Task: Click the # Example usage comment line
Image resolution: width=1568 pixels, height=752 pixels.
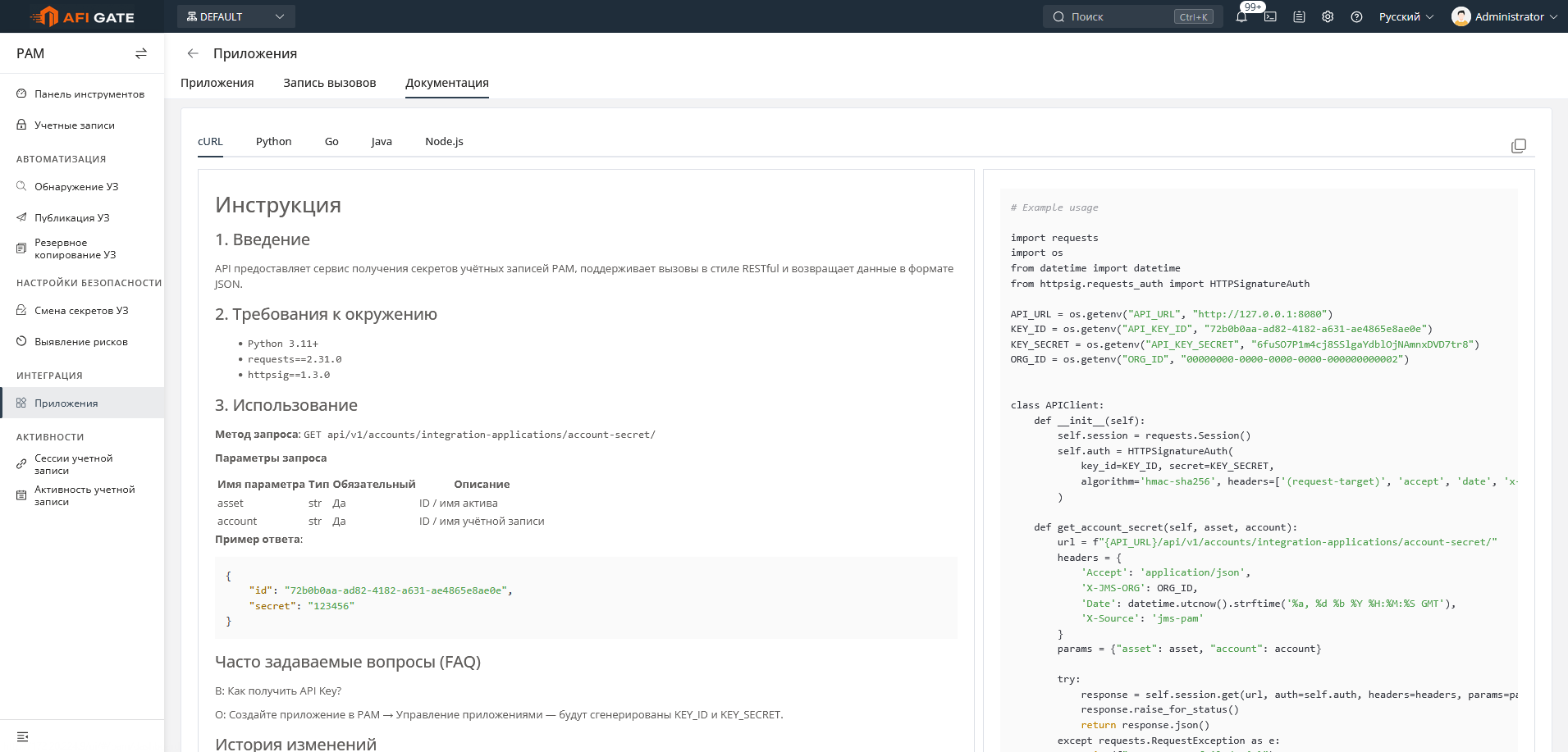Action: (x=1054, y=207)
